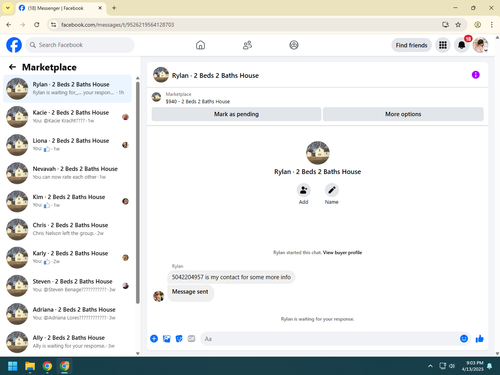Open the Liona conversation
Screen dimensions: 500x375
point(68,145)
